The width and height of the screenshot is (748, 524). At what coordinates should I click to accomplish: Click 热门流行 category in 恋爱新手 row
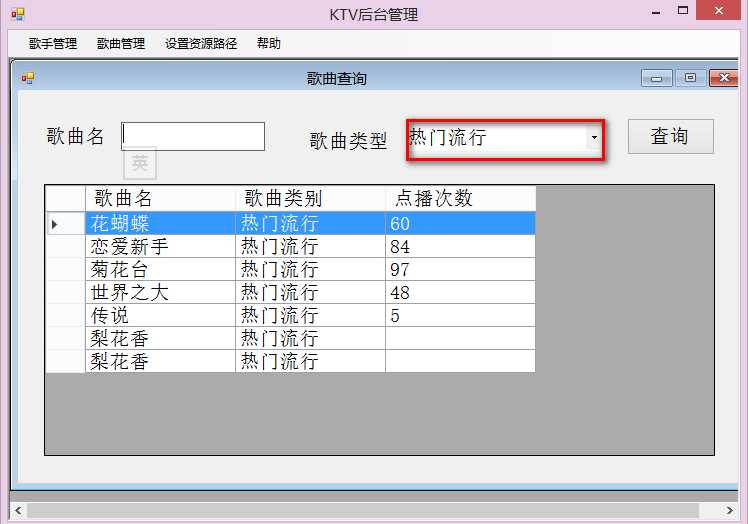coord(311,246)
